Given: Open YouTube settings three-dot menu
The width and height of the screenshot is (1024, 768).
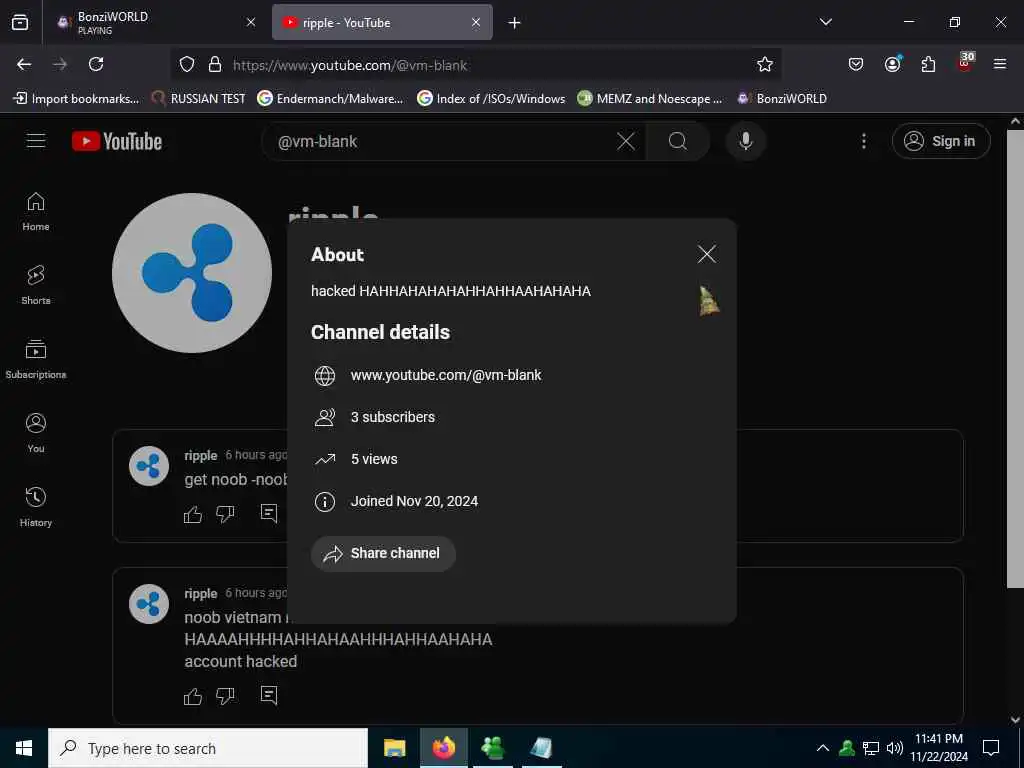Looking at the screenshot, I should [x=864, y=141].
